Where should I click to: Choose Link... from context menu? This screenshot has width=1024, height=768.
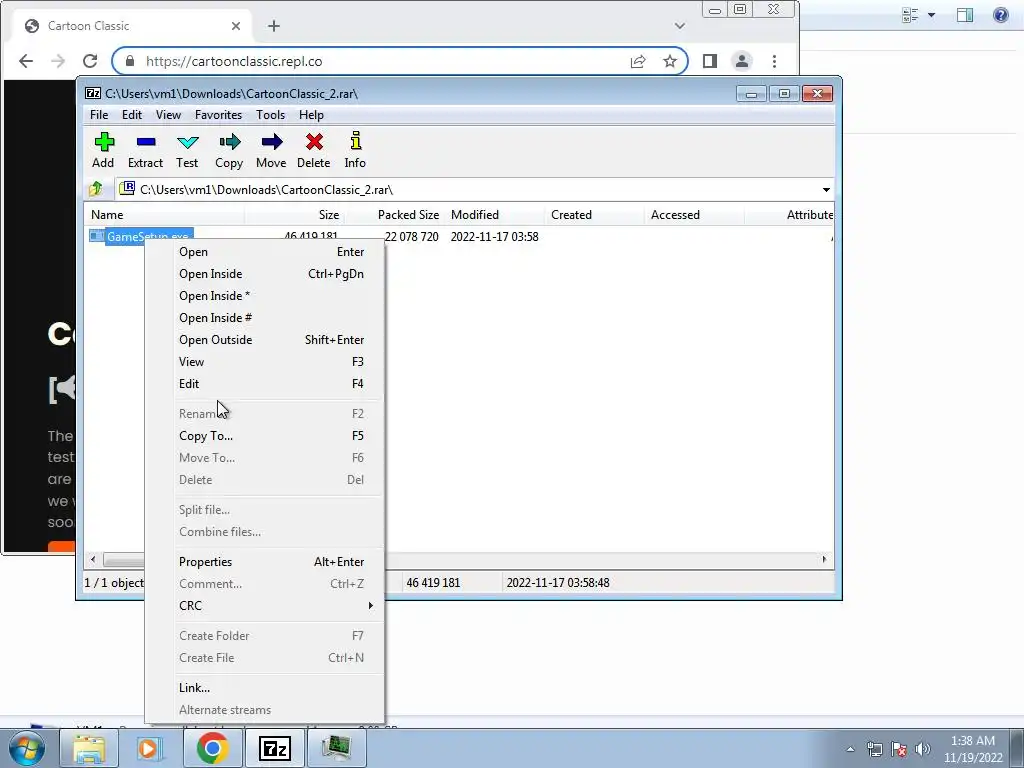point(264,688)
